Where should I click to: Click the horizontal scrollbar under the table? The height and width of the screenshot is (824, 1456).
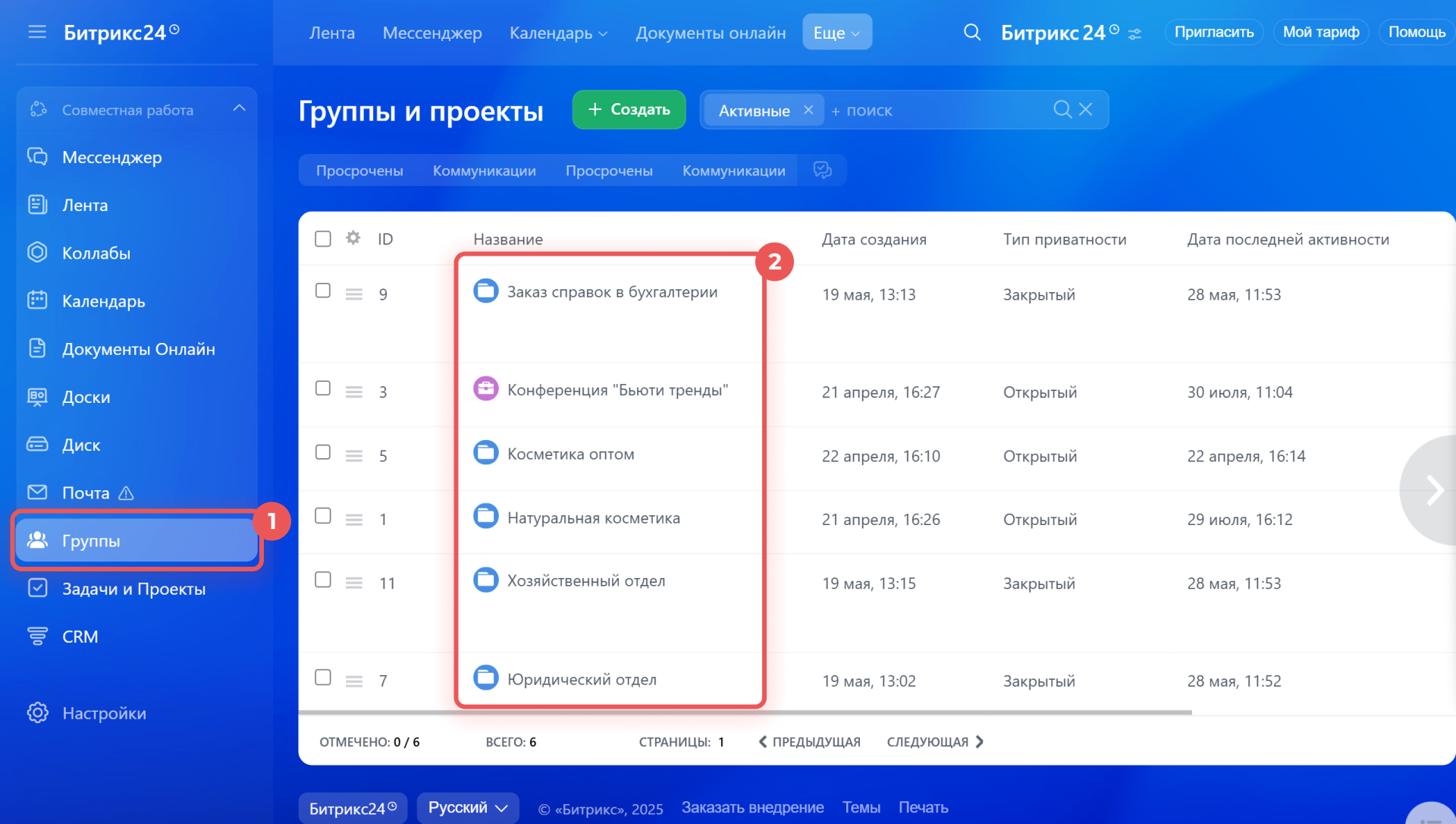click(745, 712)
